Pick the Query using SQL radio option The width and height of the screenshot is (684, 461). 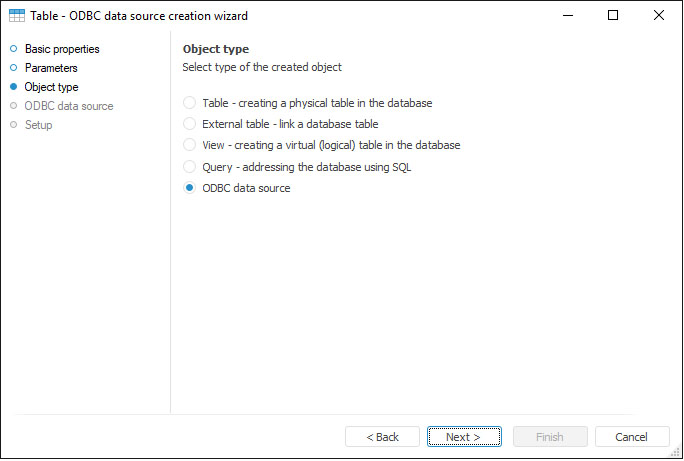190,167
